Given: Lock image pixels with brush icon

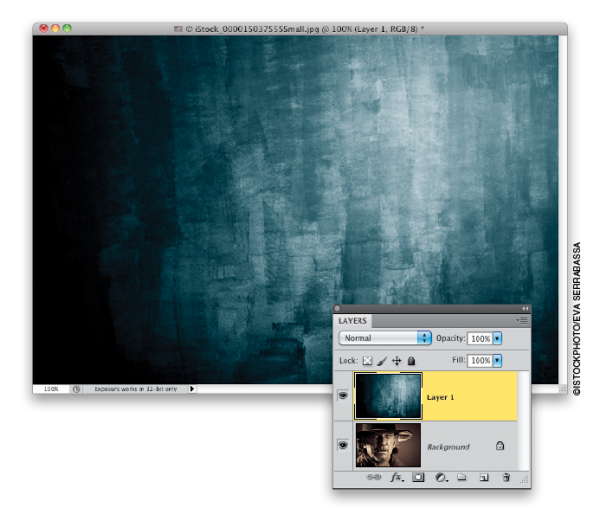Looking at the screenshot, I should (381, 360).
